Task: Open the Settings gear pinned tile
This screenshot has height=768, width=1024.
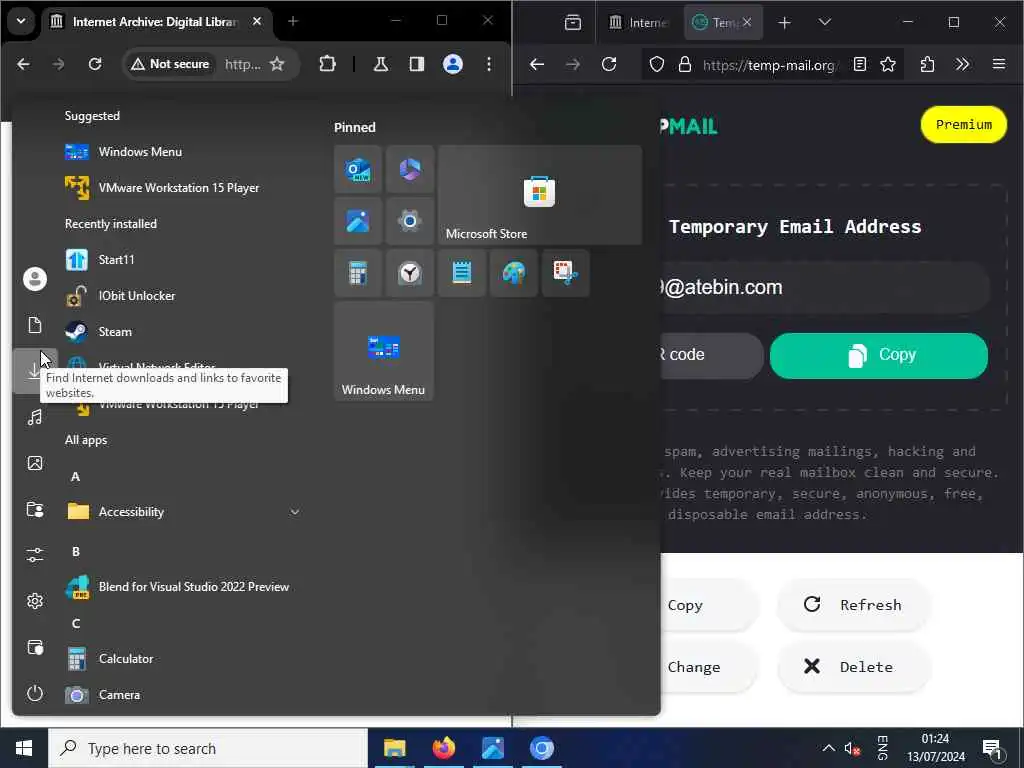Action: tap(409, 221)
